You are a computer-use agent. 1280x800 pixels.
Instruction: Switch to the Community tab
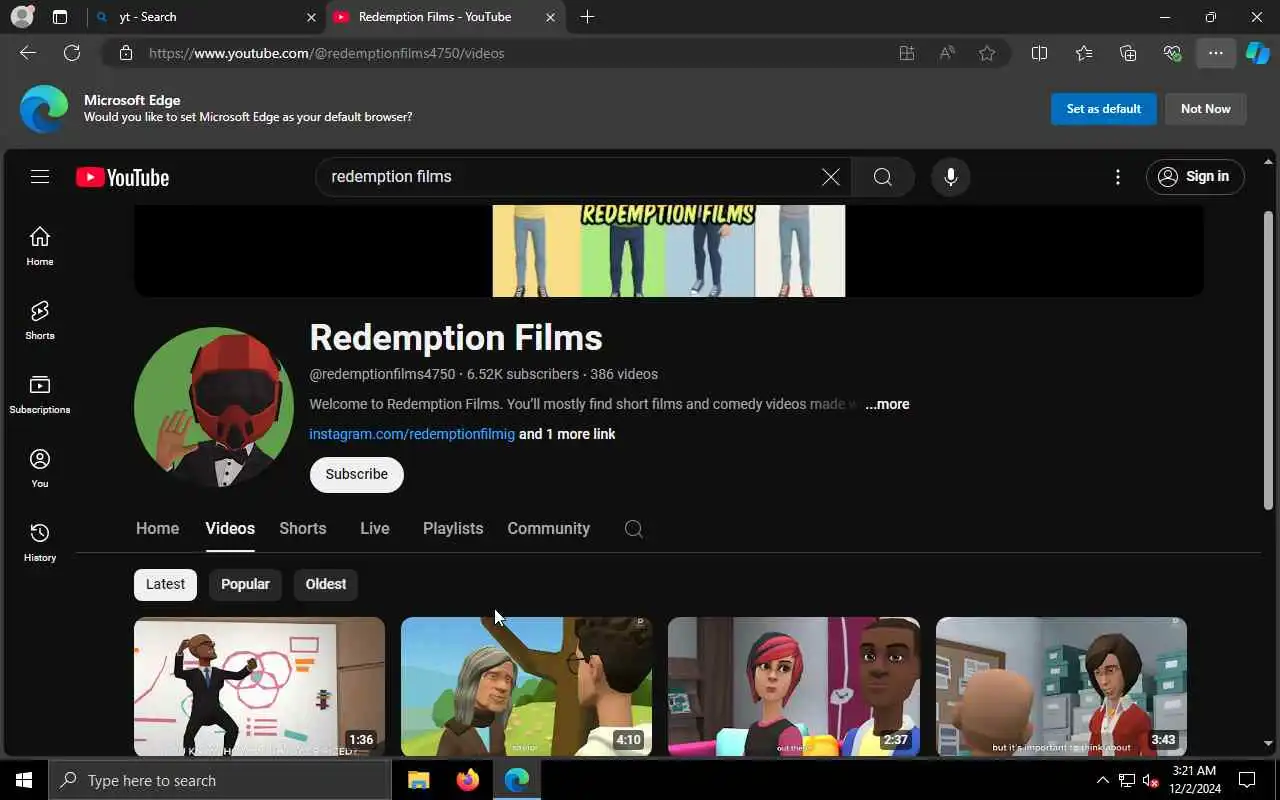tap(549, 529)
